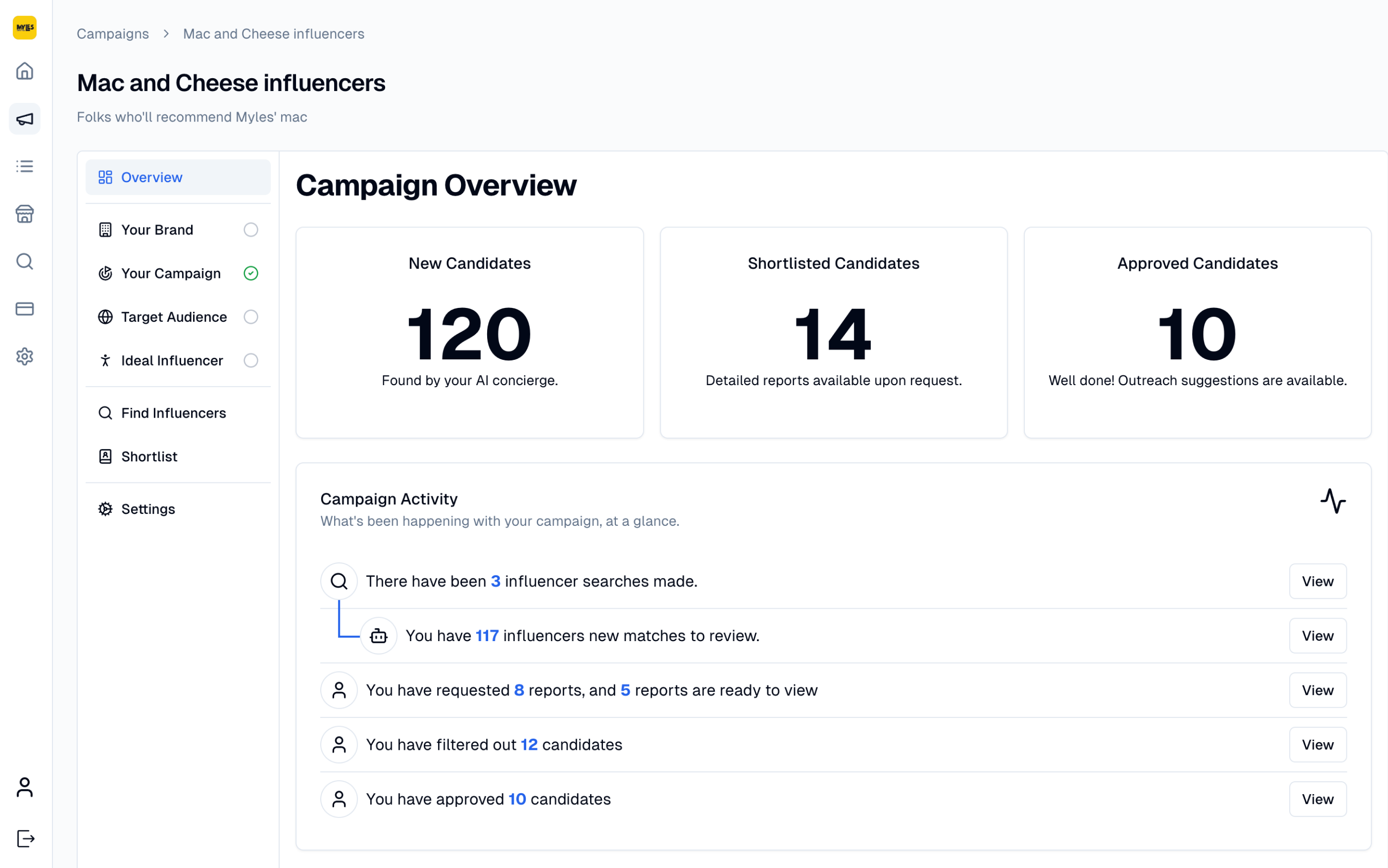Click person icon beside approved candidates row
Viewport: 1388px width, 868px height.
(x=339, y=799)
